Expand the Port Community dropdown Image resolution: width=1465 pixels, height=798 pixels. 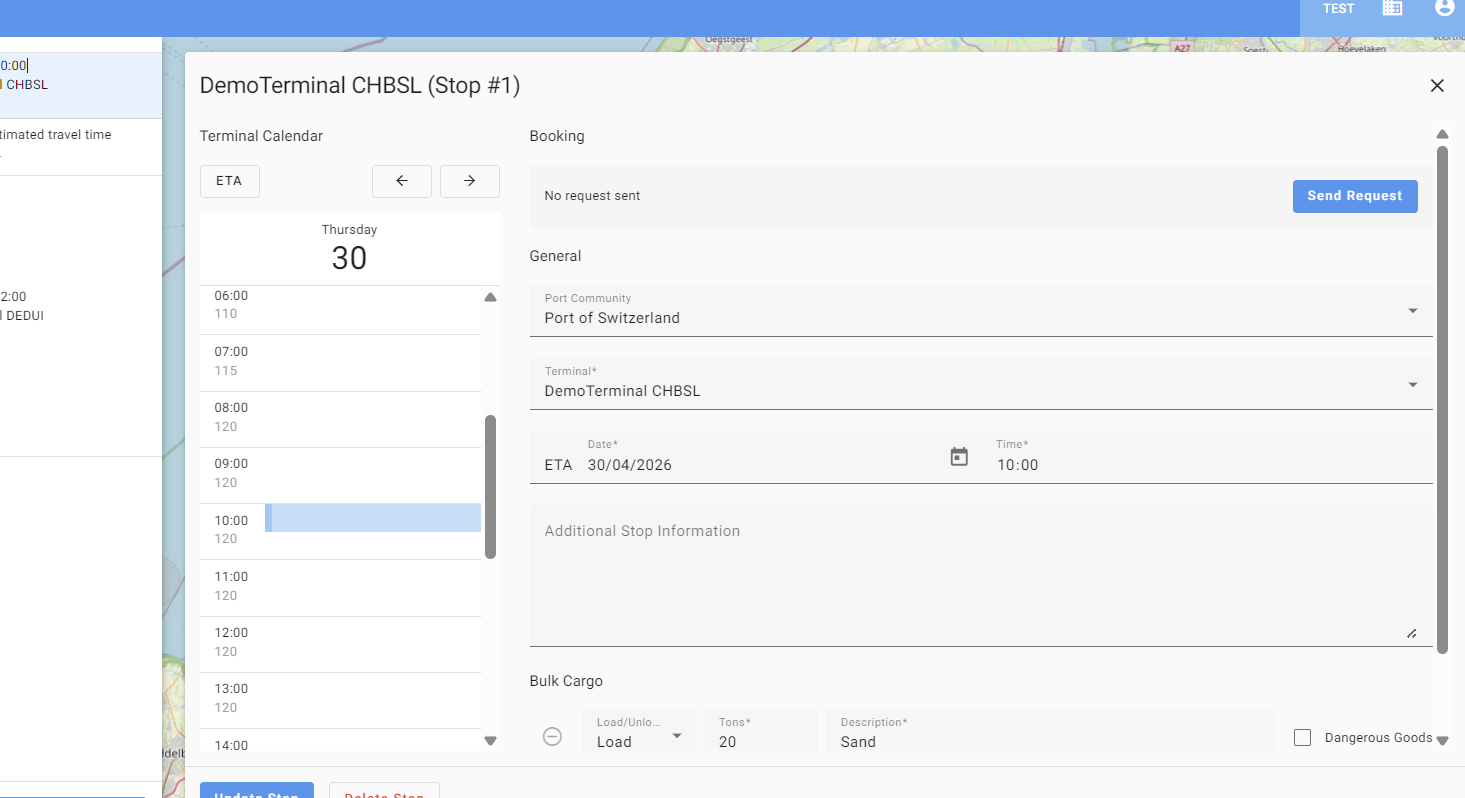(x=1412, y=311)
